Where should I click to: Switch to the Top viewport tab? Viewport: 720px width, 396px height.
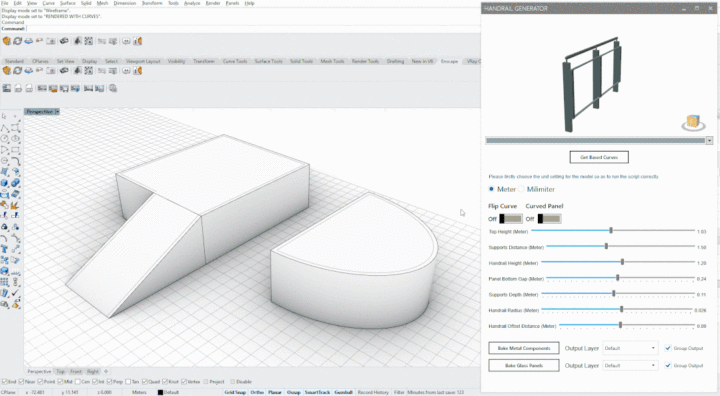click(x=61, y=371)
